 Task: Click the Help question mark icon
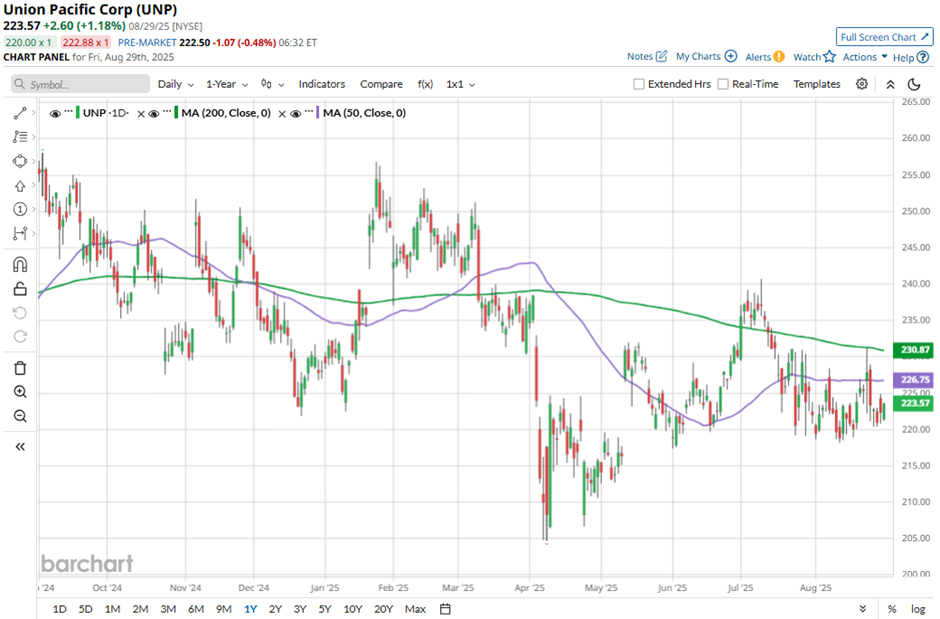click(923, 58)
